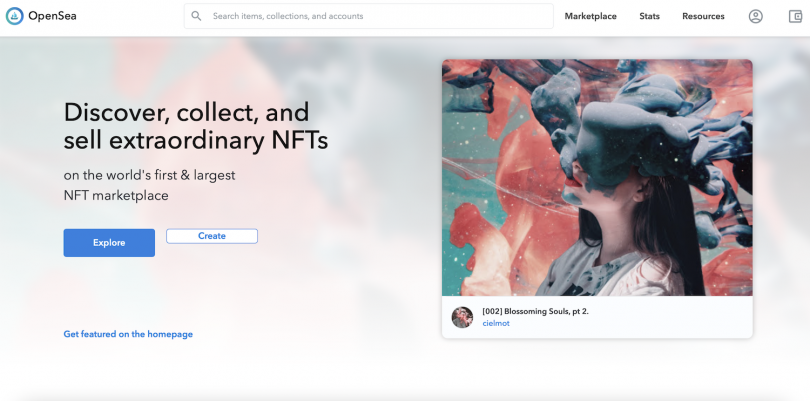Click the page header bar

405,18
